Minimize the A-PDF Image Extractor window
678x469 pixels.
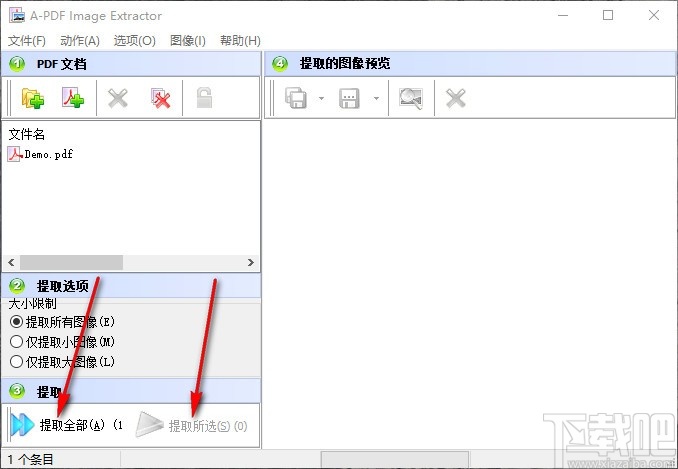coord(563,15)
